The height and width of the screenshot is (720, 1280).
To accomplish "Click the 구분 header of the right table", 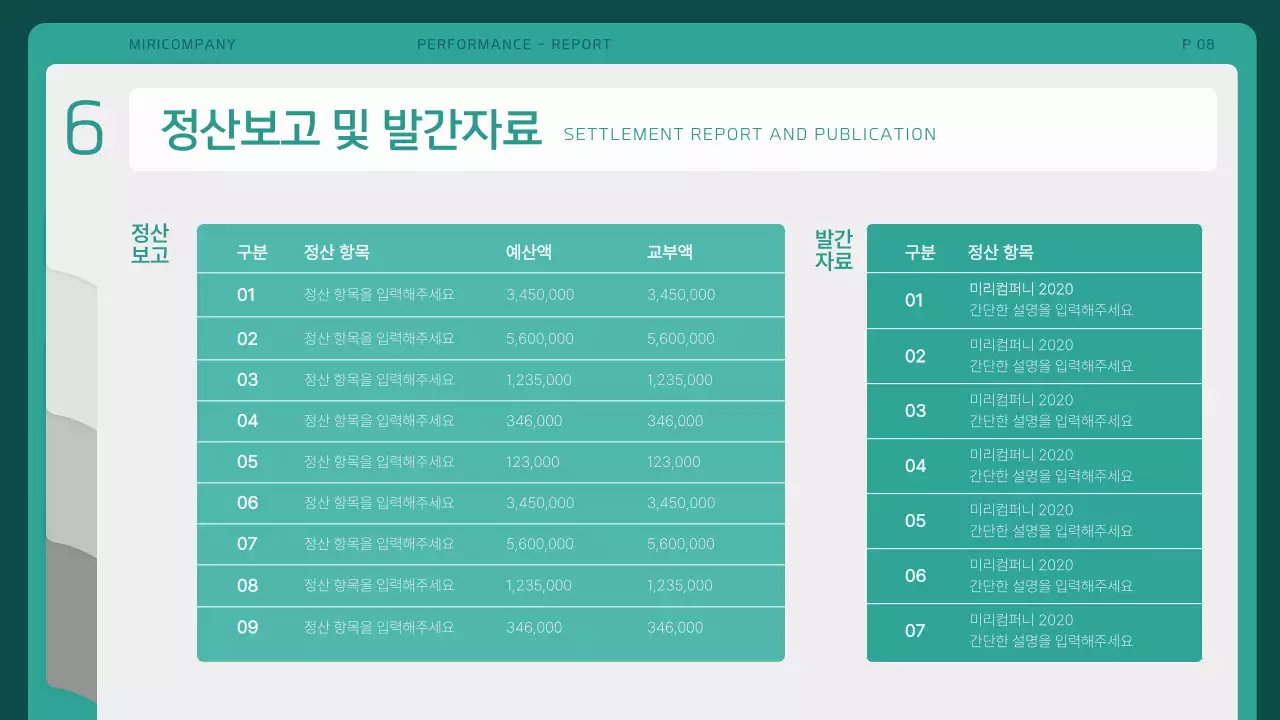I will 920,252.
